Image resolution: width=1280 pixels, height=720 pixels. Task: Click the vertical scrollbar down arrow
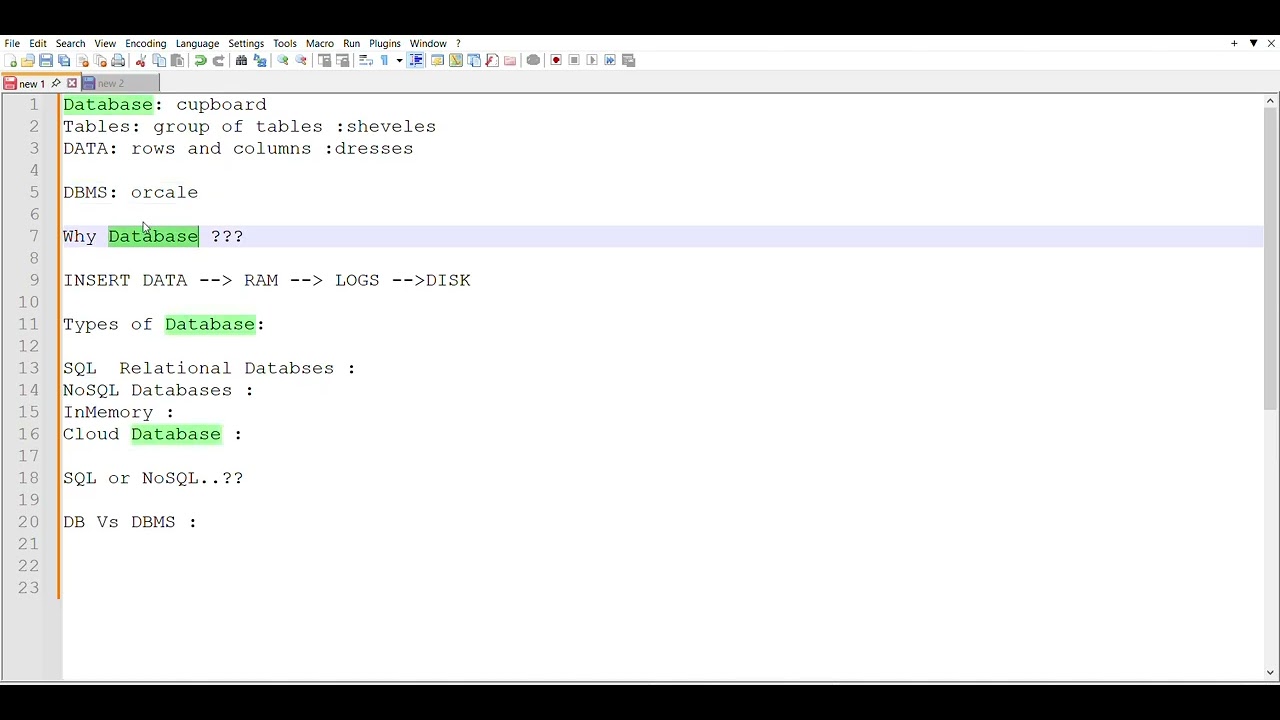tap(1270, 673)
